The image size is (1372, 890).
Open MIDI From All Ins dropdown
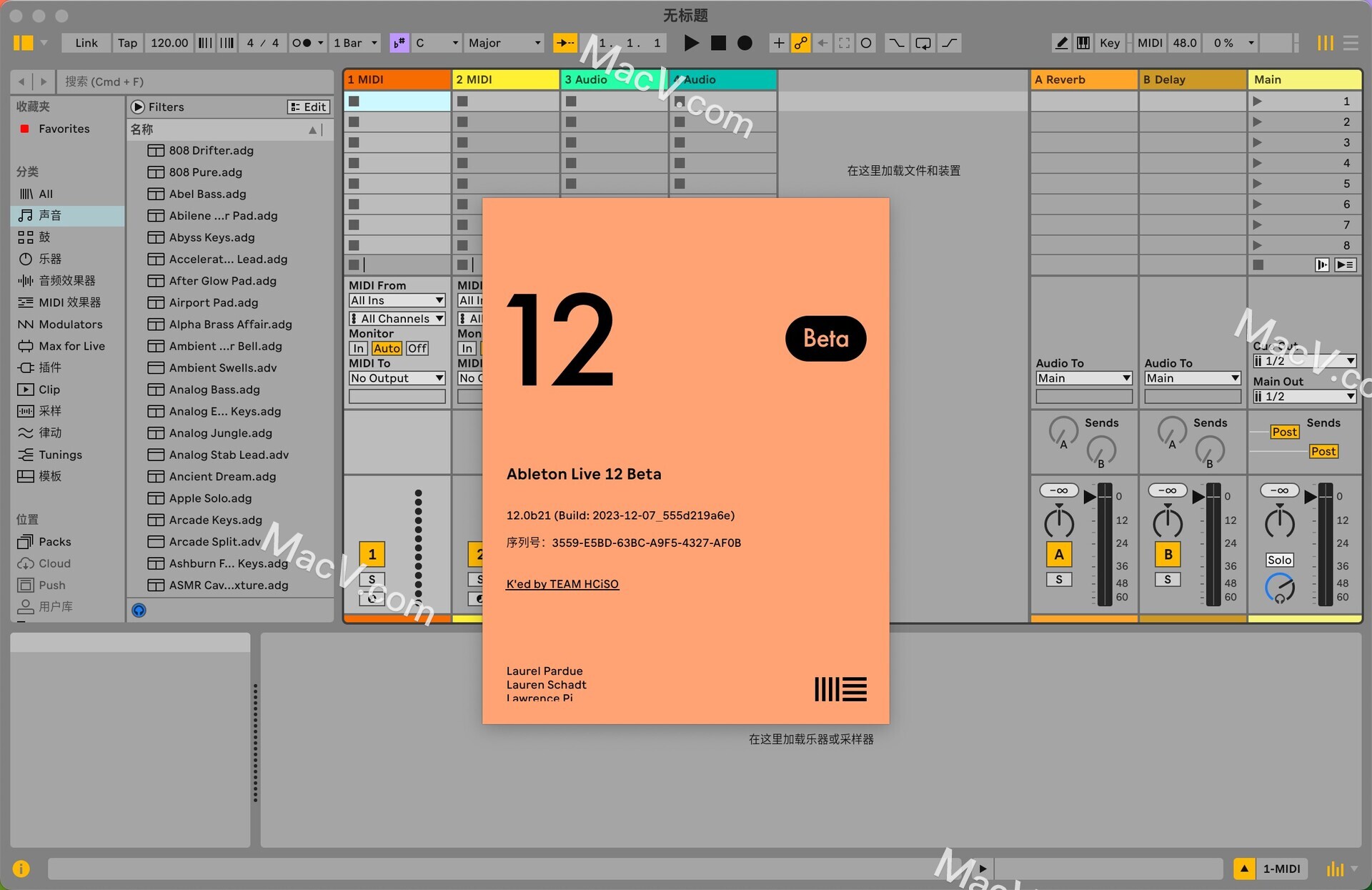[397, 300]
